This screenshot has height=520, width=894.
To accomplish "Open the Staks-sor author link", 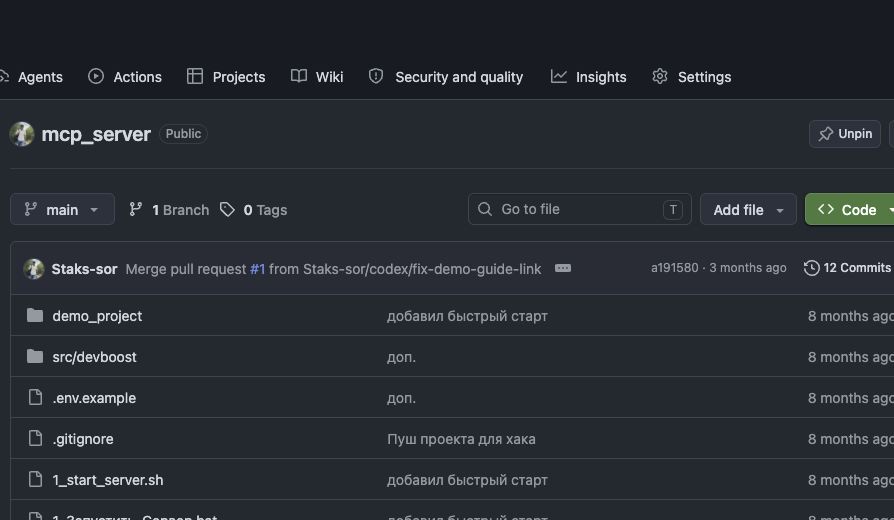I will [84, 269].
